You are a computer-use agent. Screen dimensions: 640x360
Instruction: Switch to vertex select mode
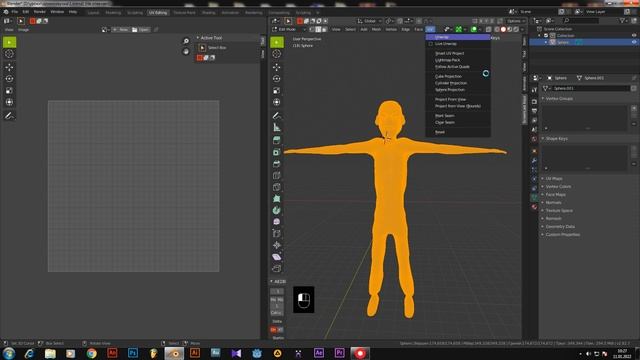pyautogui.click(x=312, y=29)
